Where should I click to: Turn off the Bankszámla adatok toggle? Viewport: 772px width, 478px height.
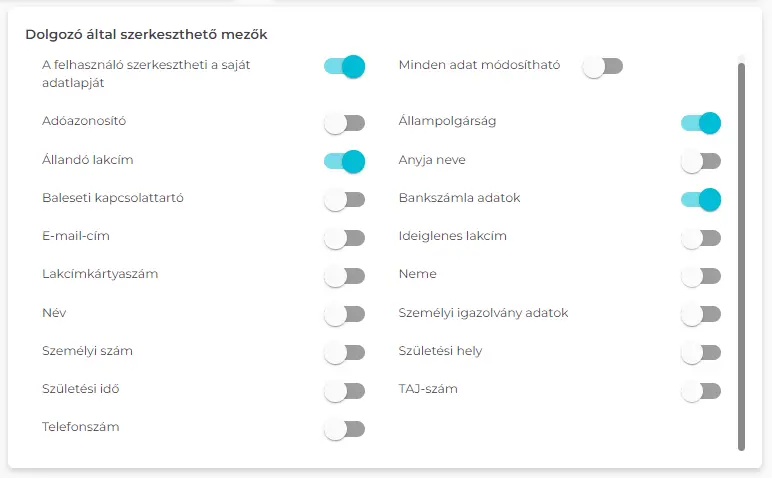700,200
